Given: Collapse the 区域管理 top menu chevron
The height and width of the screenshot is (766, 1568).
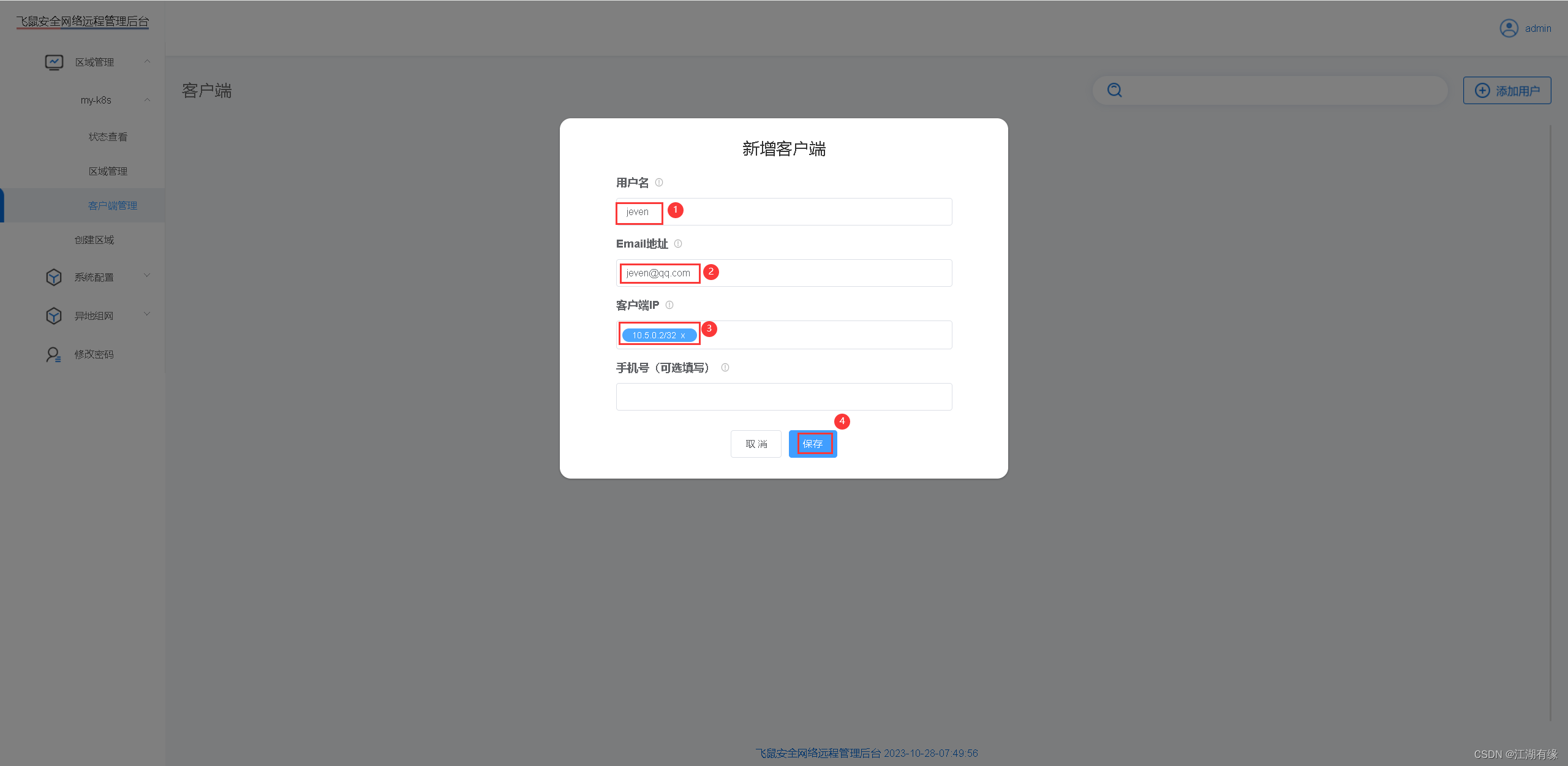Looking at the screenshot, I should 147,61.
